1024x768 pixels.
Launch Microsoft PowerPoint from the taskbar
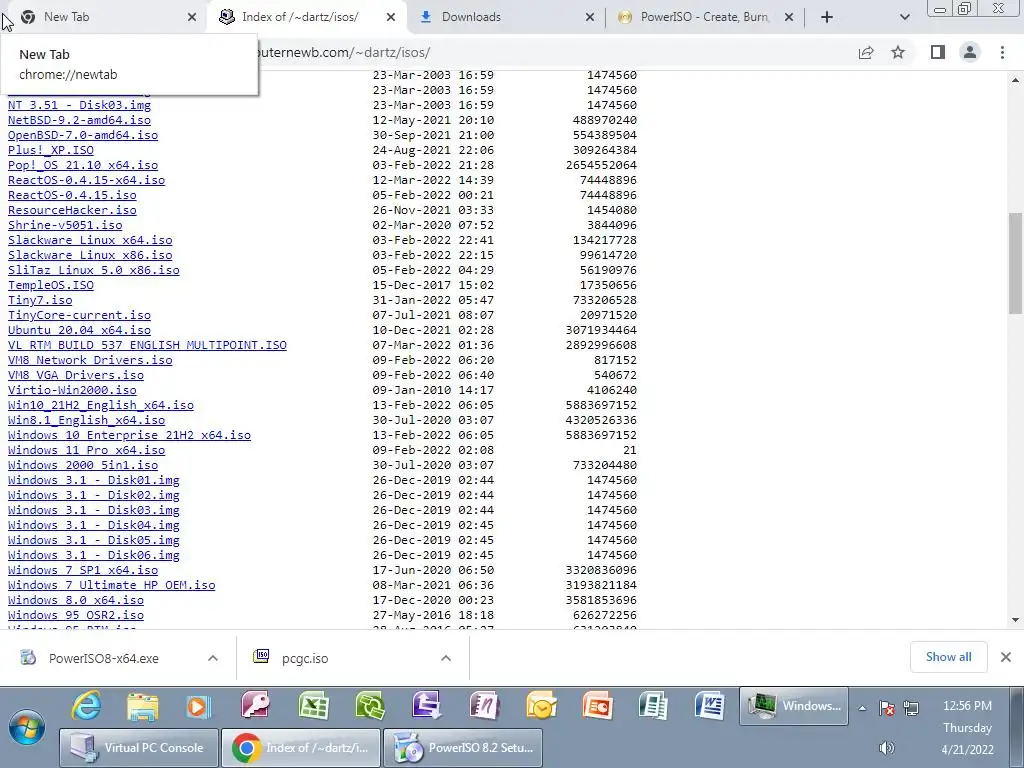pos(598,706)
